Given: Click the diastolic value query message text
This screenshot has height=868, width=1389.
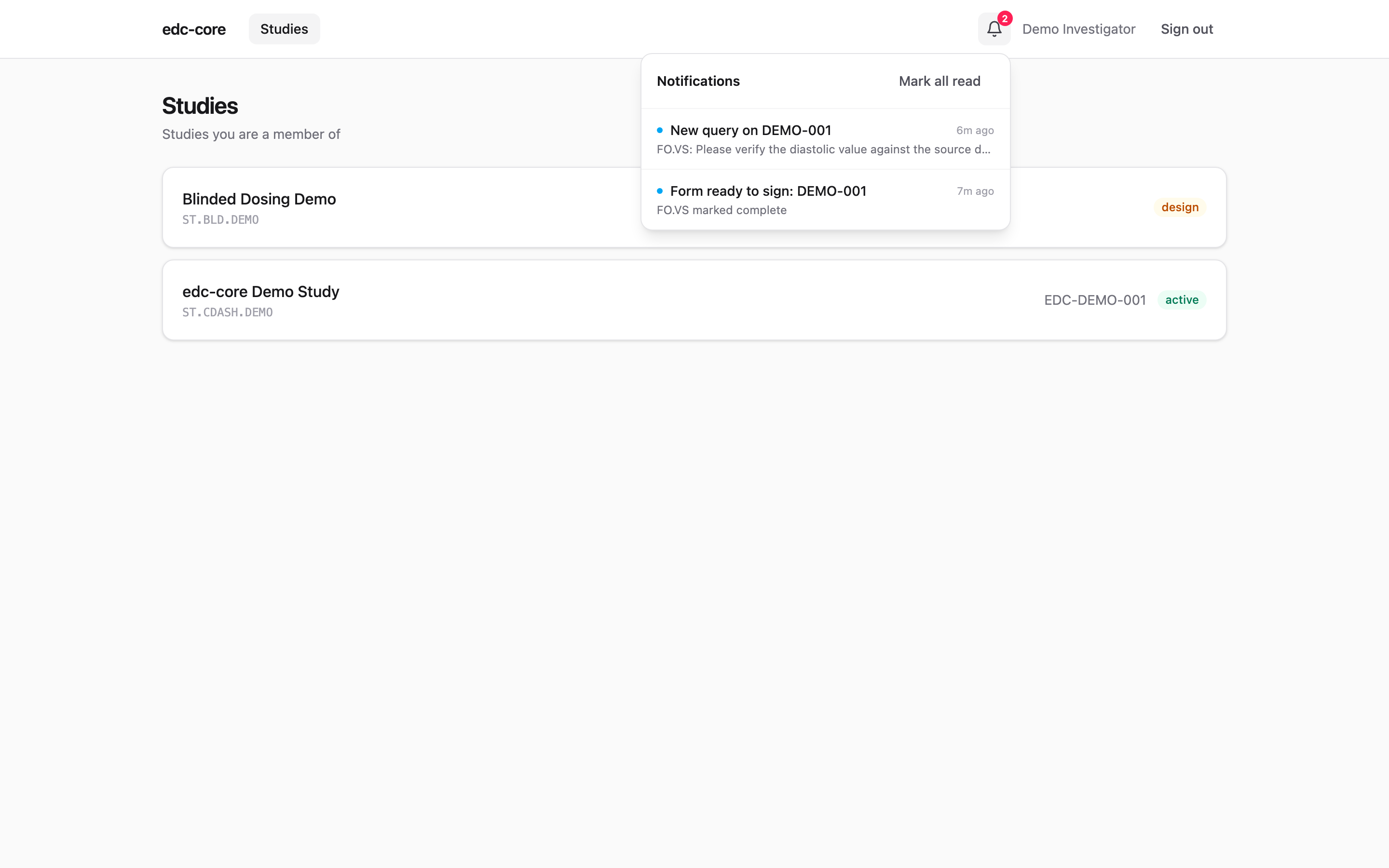Looking at the screenshot, I should [823, 149].
